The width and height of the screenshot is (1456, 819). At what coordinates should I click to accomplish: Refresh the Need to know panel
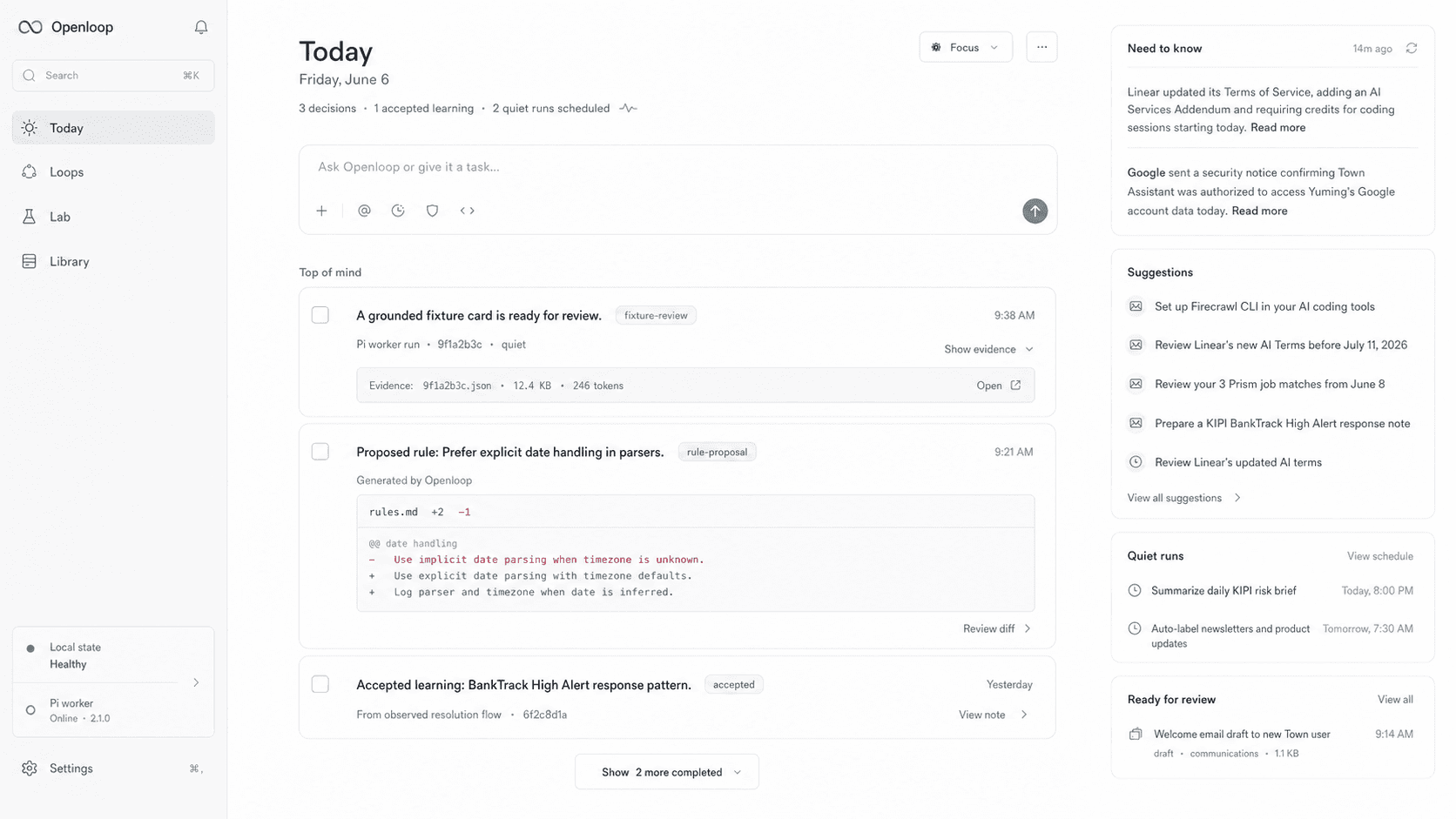[x=1412, y=49]
